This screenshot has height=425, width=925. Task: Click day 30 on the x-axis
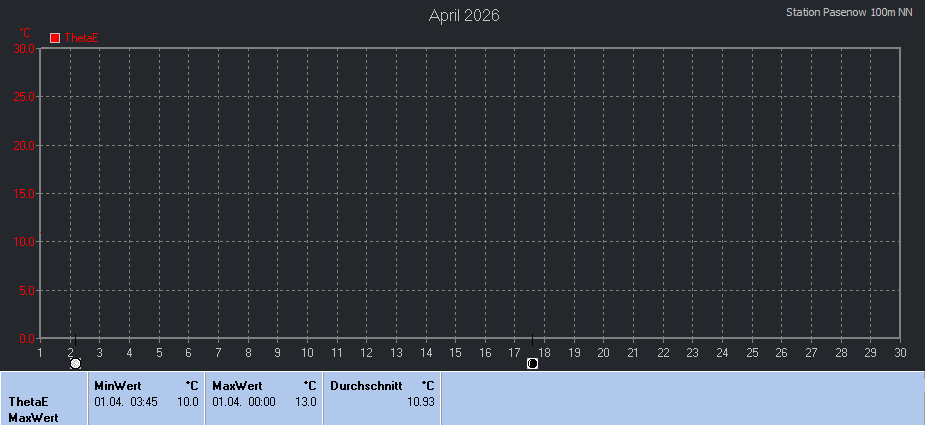click(x=900, y=352)
